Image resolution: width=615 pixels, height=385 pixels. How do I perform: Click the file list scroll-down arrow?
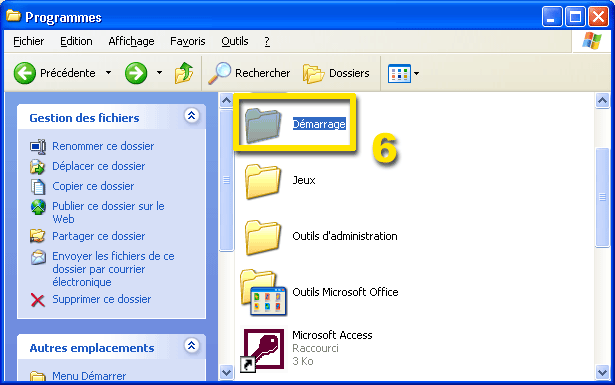tap(602, 372)
